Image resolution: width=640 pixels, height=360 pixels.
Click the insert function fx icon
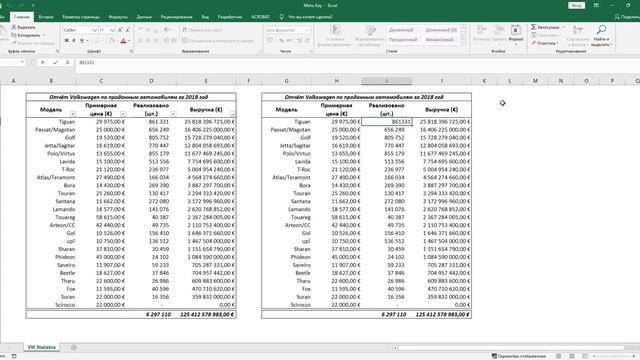[67, 62]
